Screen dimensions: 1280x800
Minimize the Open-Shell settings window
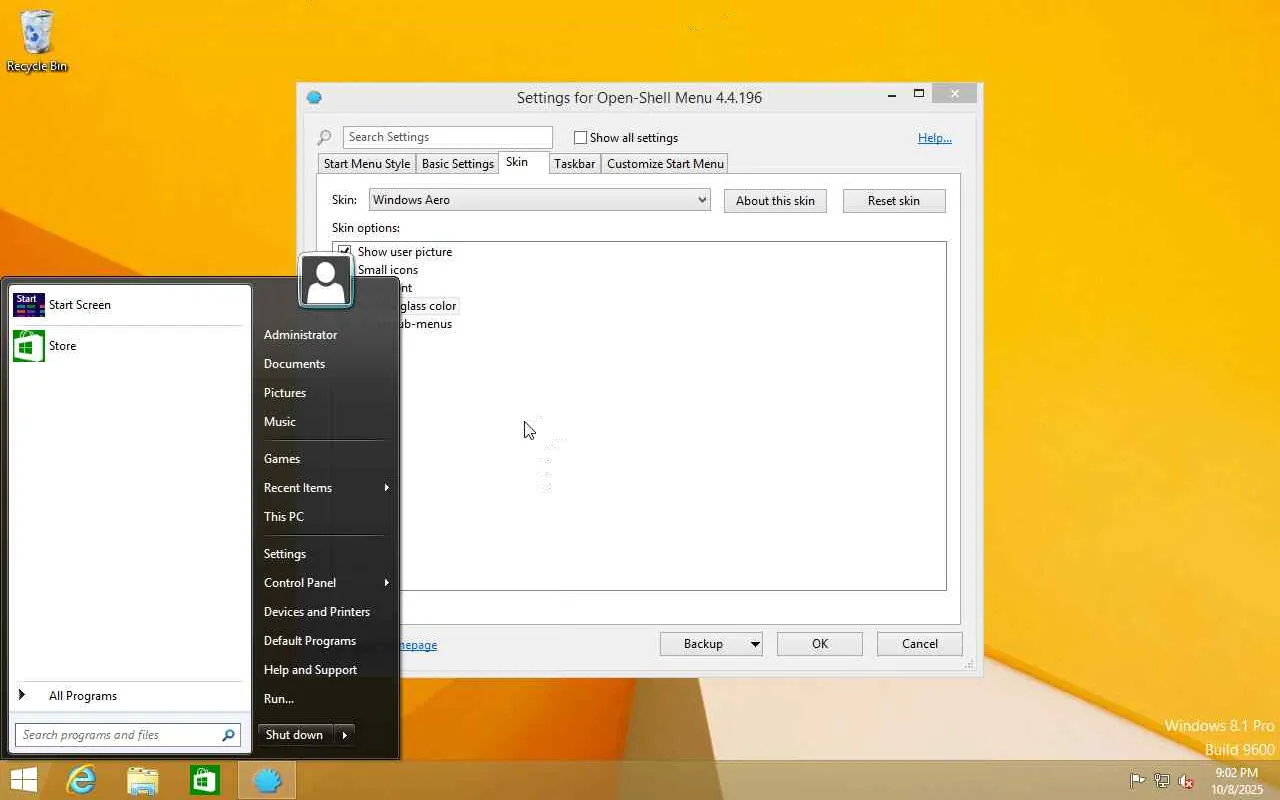coord(891,95)
